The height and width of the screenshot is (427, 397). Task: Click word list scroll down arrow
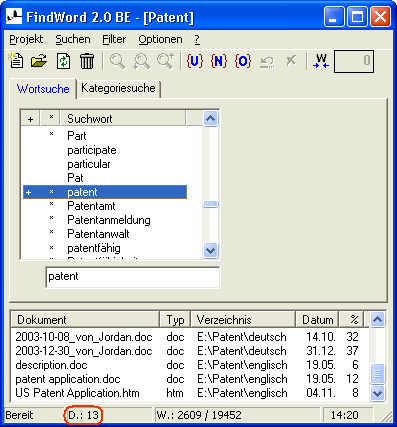(211, 250)
